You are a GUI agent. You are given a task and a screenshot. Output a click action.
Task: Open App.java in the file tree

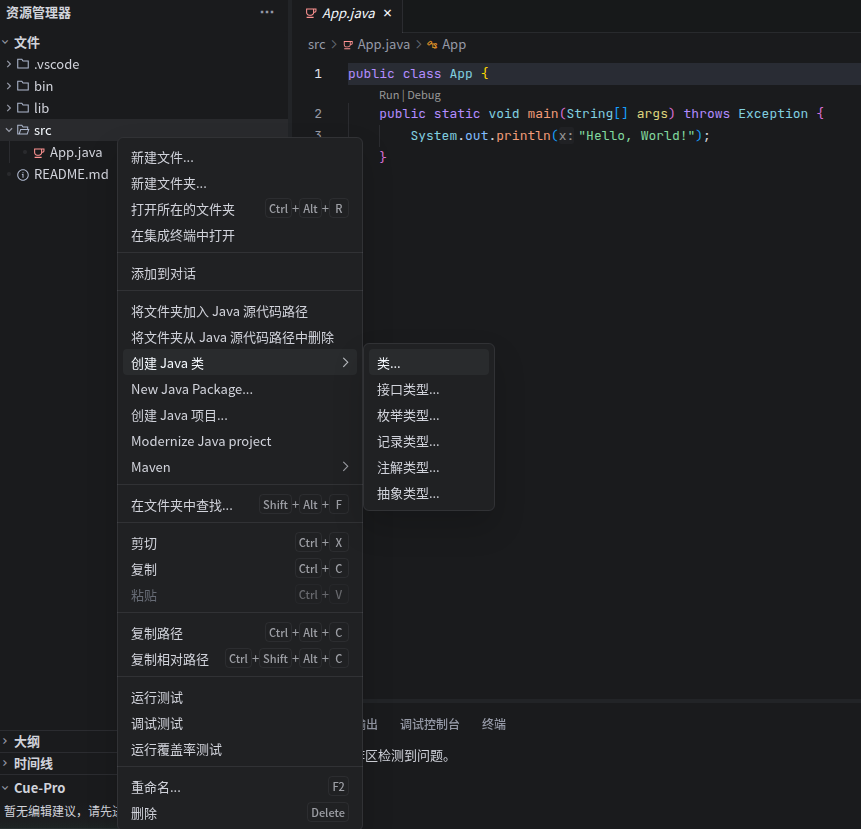coord(76,153)
